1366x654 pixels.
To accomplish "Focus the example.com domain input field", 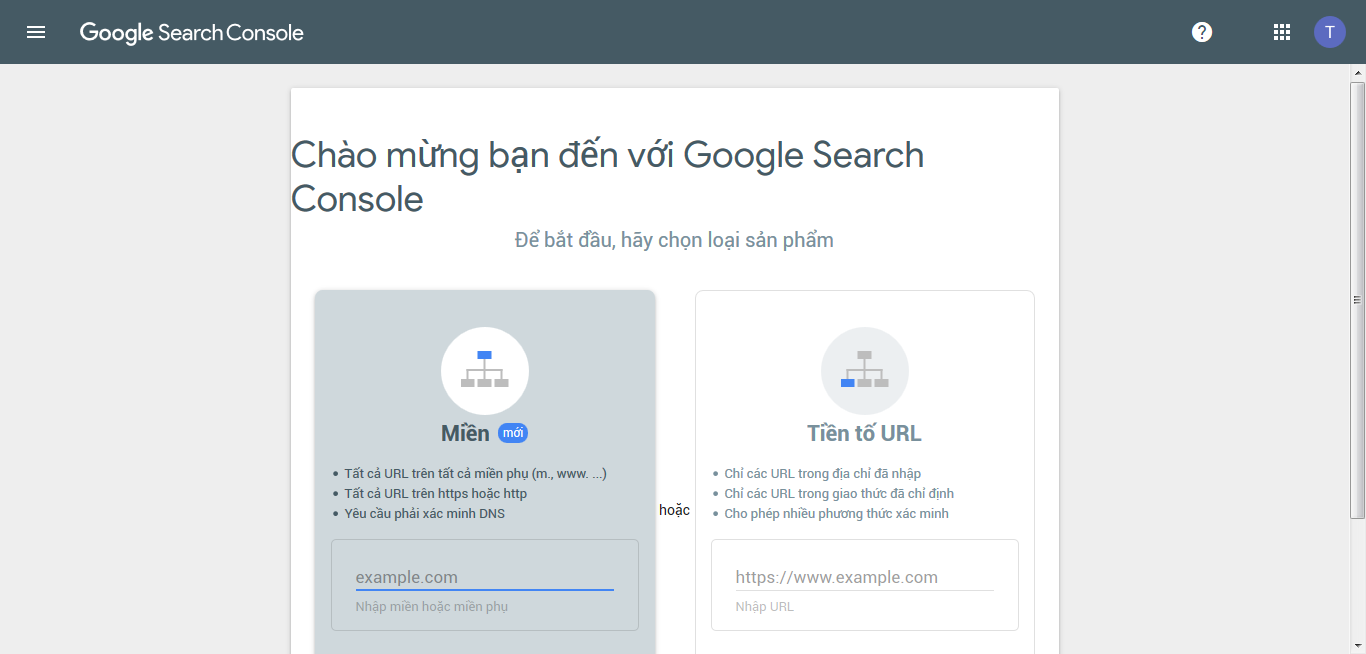I will click(x=484, y=577).
